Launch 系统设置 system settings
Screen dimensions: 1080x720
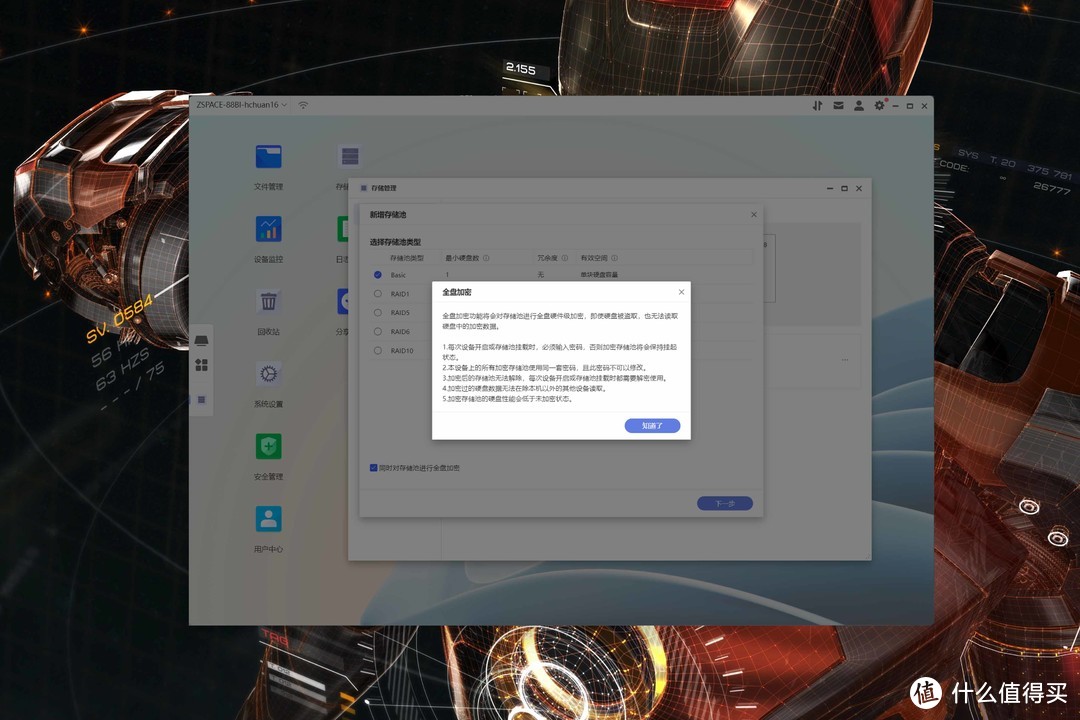click(268, 375)
